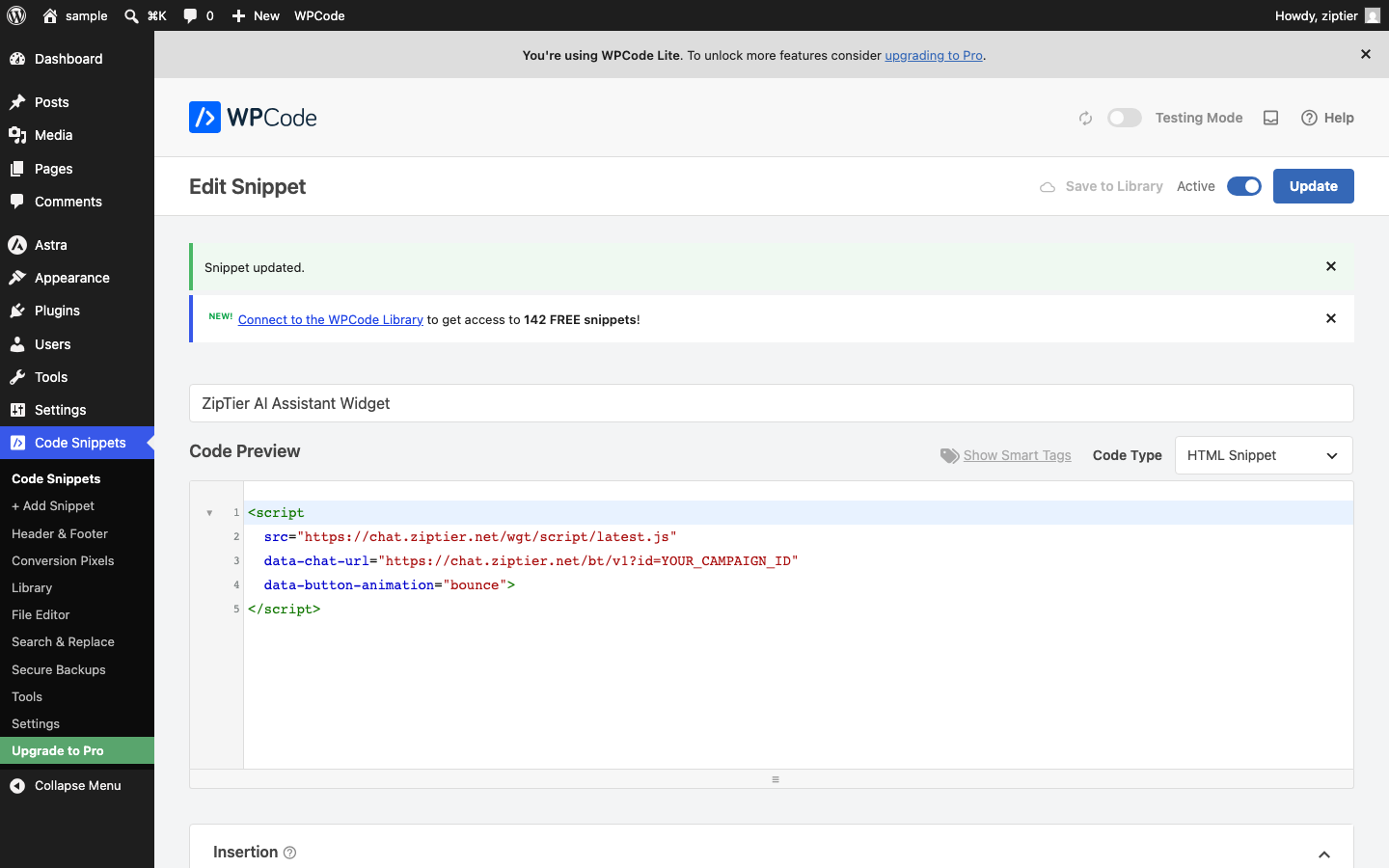Open the WordPress logo menu
1389x868 pixels.
pyautogui.click(x=16, y=15)
